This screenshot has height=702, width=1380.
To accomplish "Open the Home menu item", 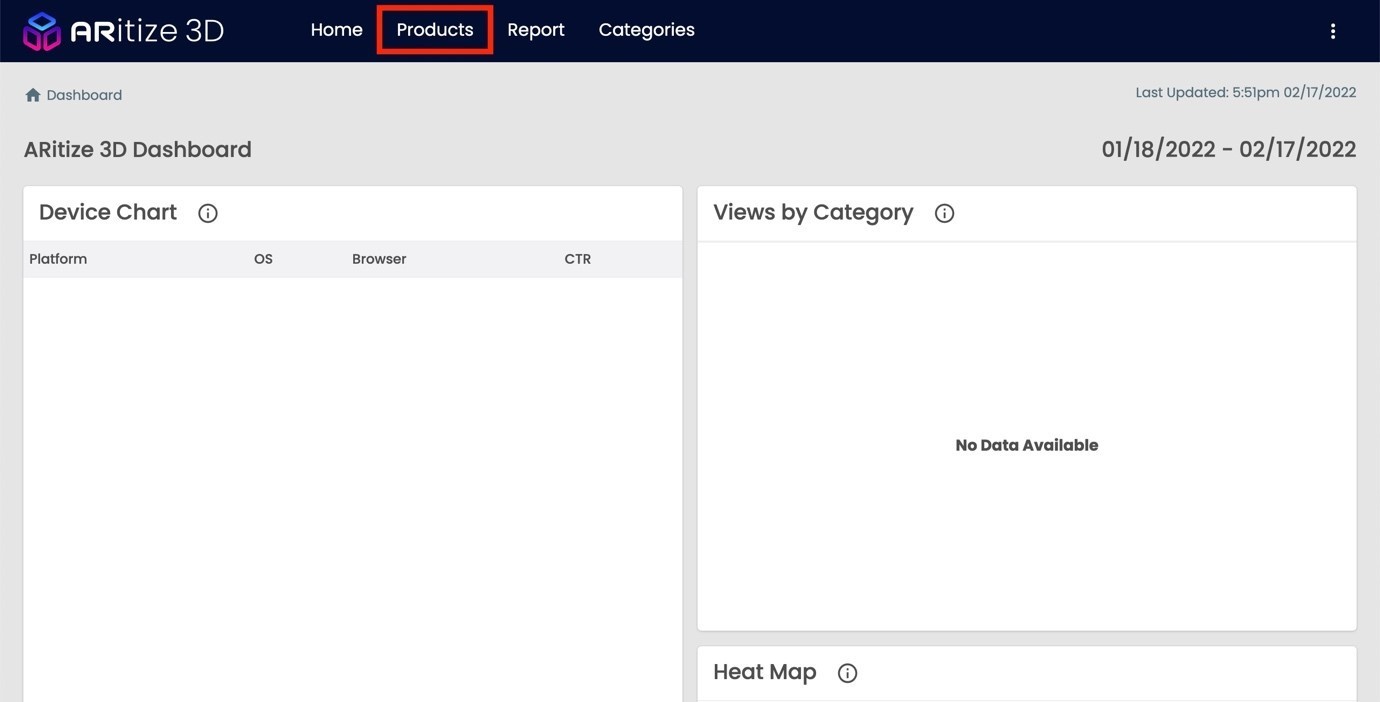I will [336, 30].
